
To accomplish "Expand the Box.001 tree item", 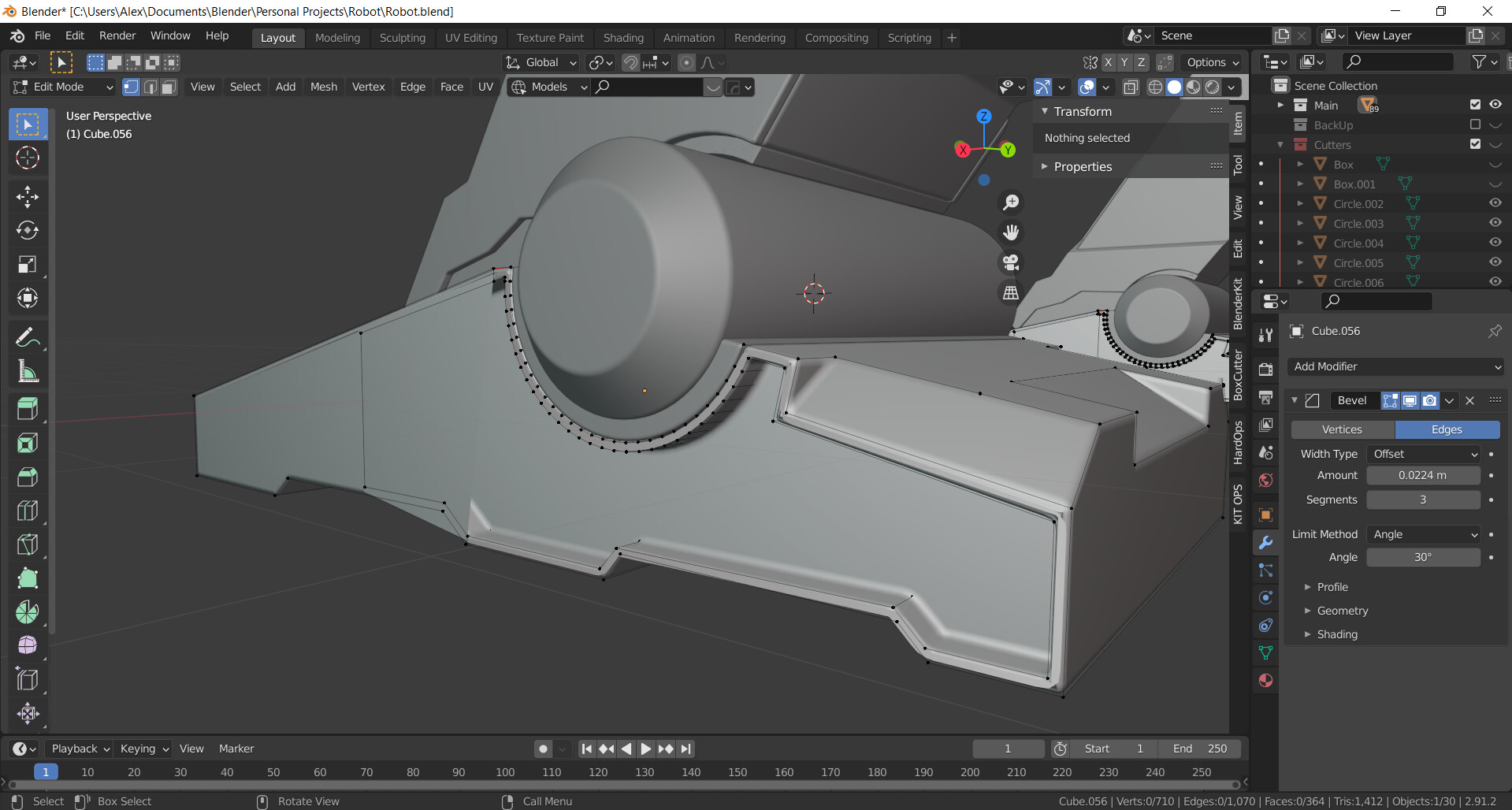I will (1300, 184).
